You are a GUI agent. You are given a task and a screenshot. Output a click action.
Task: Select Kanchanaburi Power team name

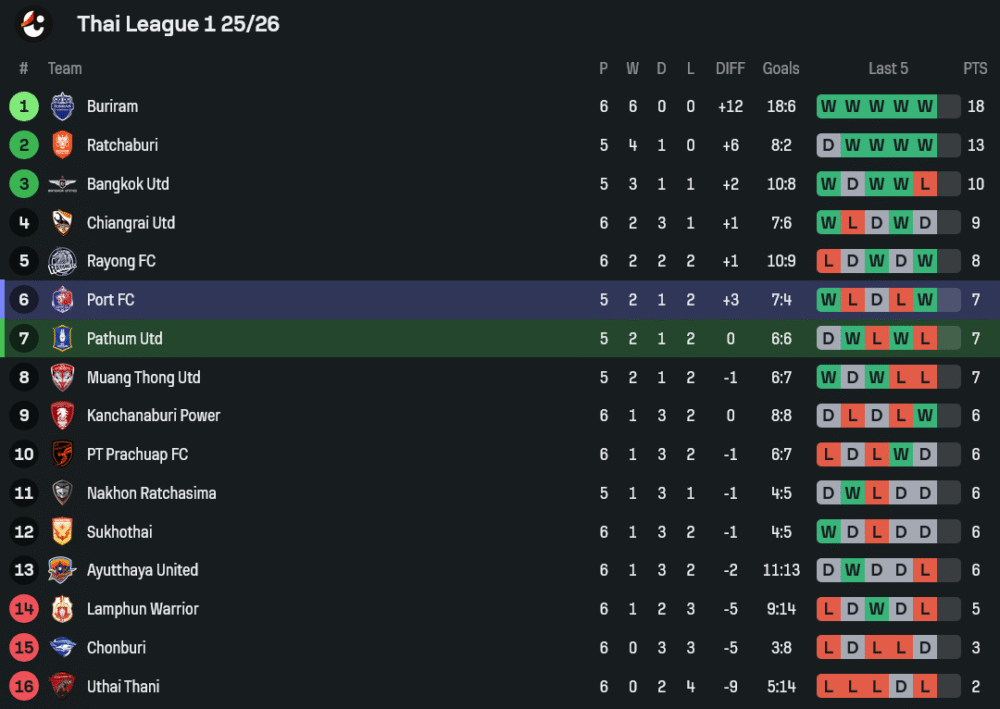click(x=153, y=416)
